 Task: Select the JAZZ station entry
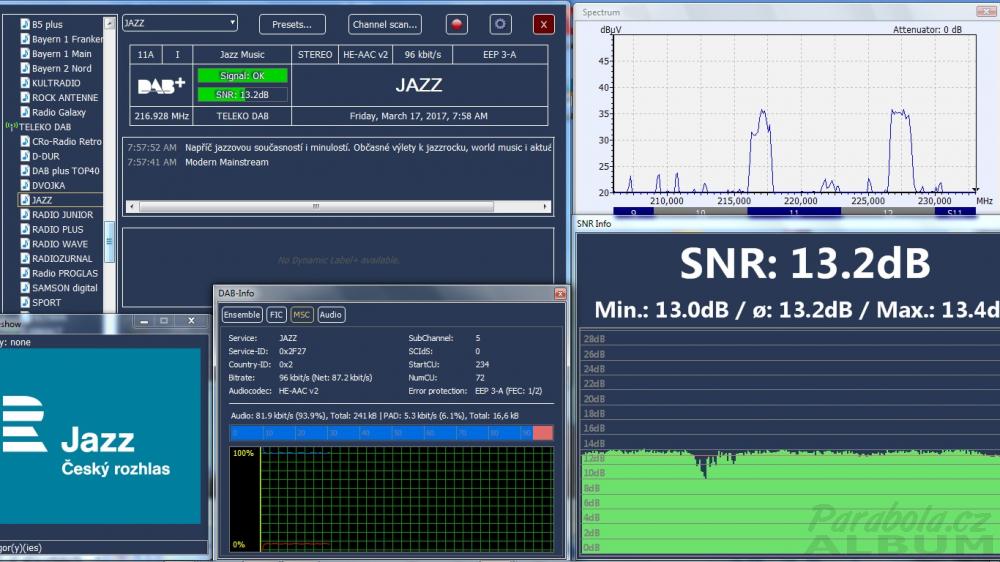(x=42, y=200)
